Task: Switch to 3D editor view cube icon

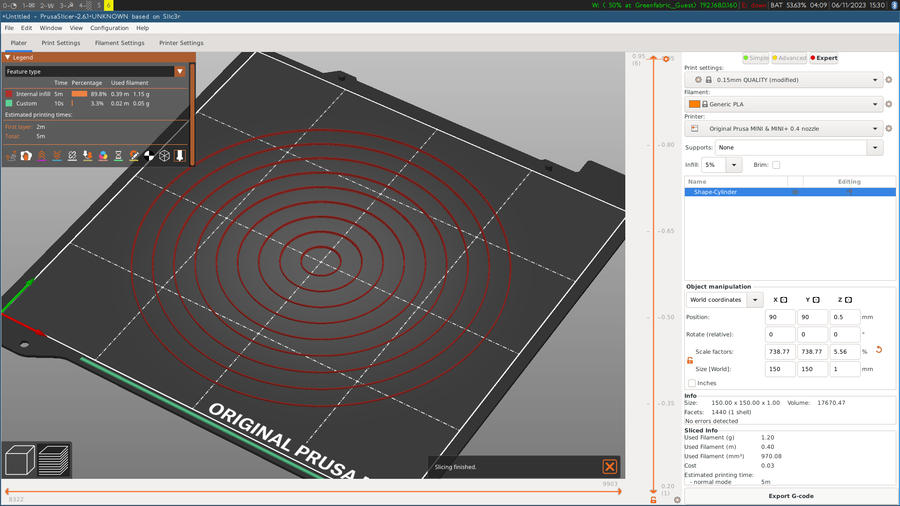Action: 20,460
